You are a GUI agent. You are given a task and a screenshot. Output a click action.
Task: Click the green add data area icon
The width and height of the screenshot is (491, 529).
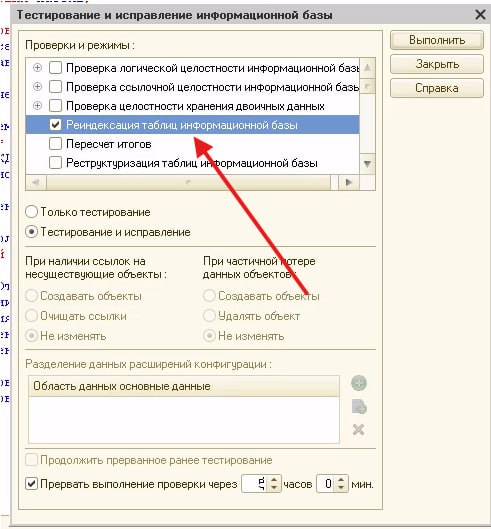[359, 383]
